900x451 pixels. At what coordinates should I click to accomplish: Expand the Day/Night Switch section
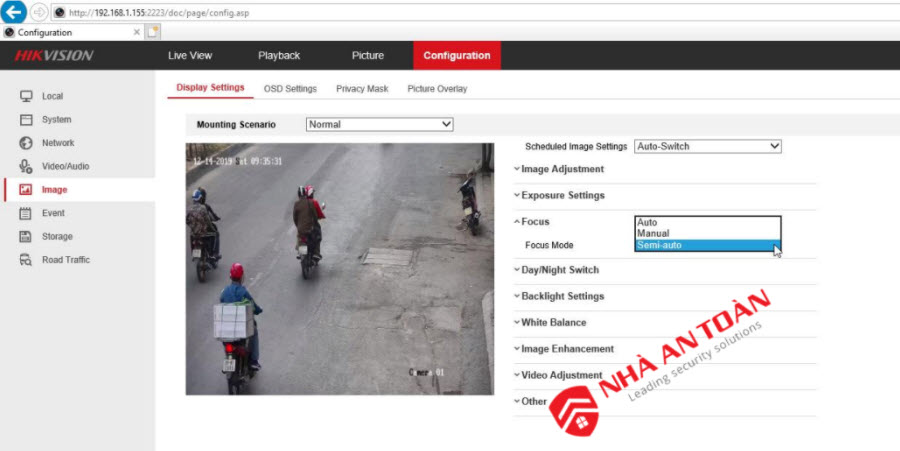(560, 270)
